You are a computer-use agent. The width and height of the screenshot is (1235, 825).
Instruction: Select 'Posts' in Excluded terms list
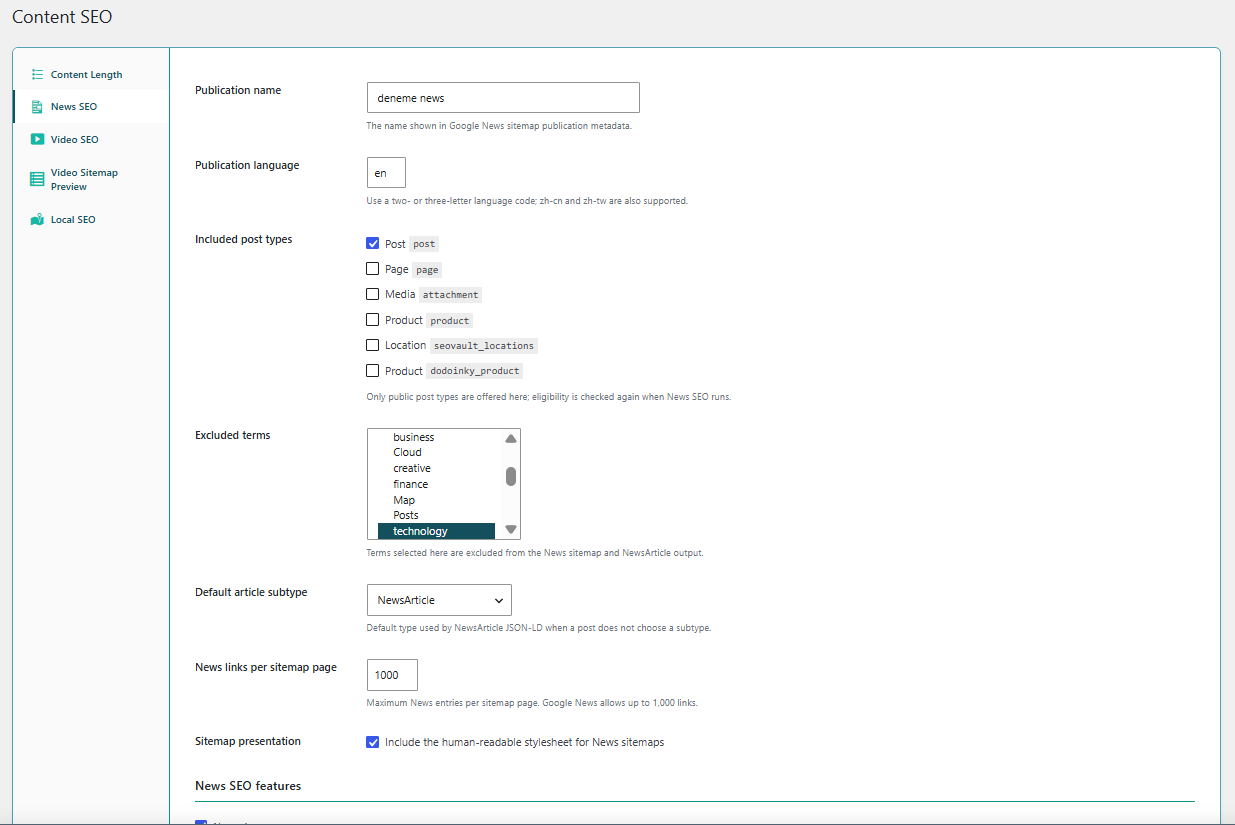point(436,515)
